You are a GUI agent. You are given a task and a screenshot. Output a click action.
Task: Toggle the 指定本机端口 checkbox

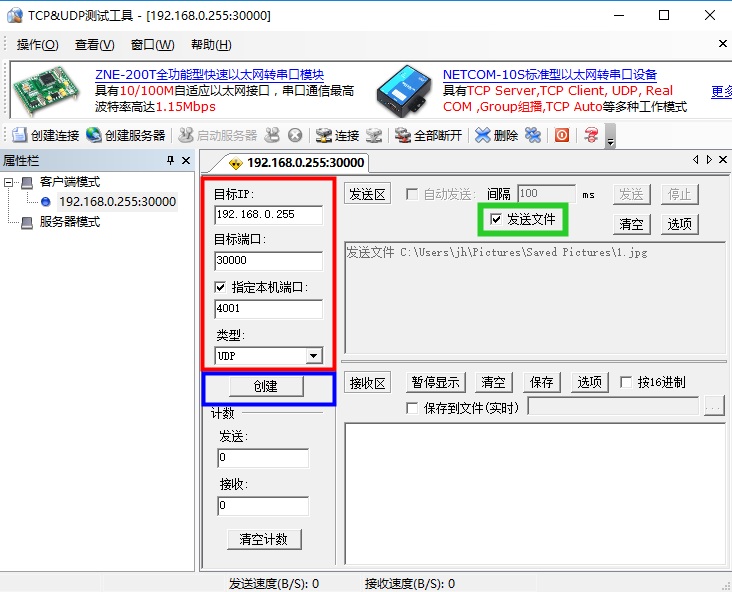[221, 287]
